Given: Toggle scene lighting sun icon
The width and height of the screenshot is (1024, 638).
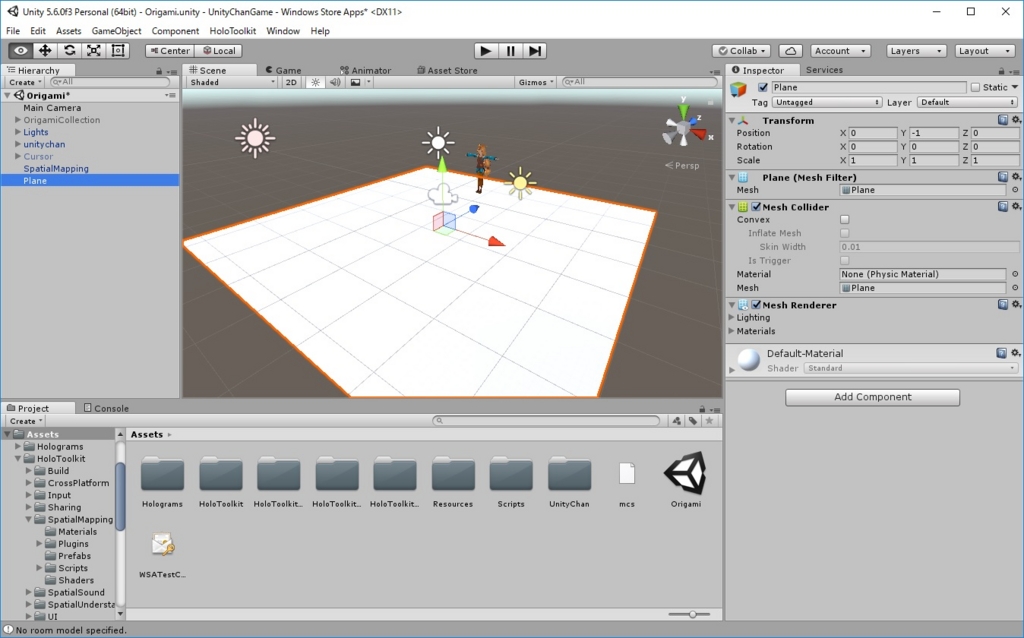Looking at the screenshot, I should click(315, 82).
